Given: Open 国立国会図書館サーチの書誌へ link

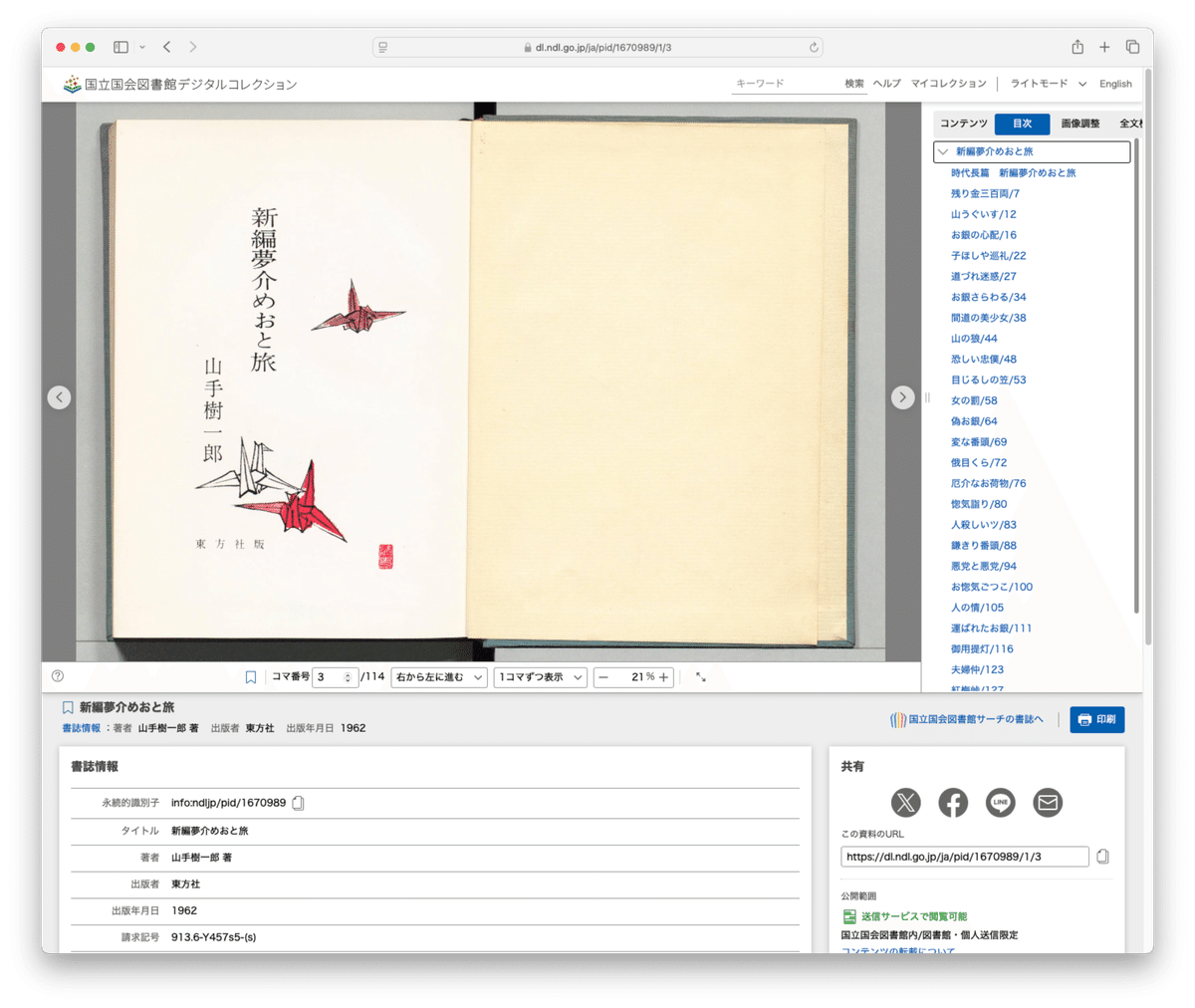Looking at the screenshot, I should point(967,719).
